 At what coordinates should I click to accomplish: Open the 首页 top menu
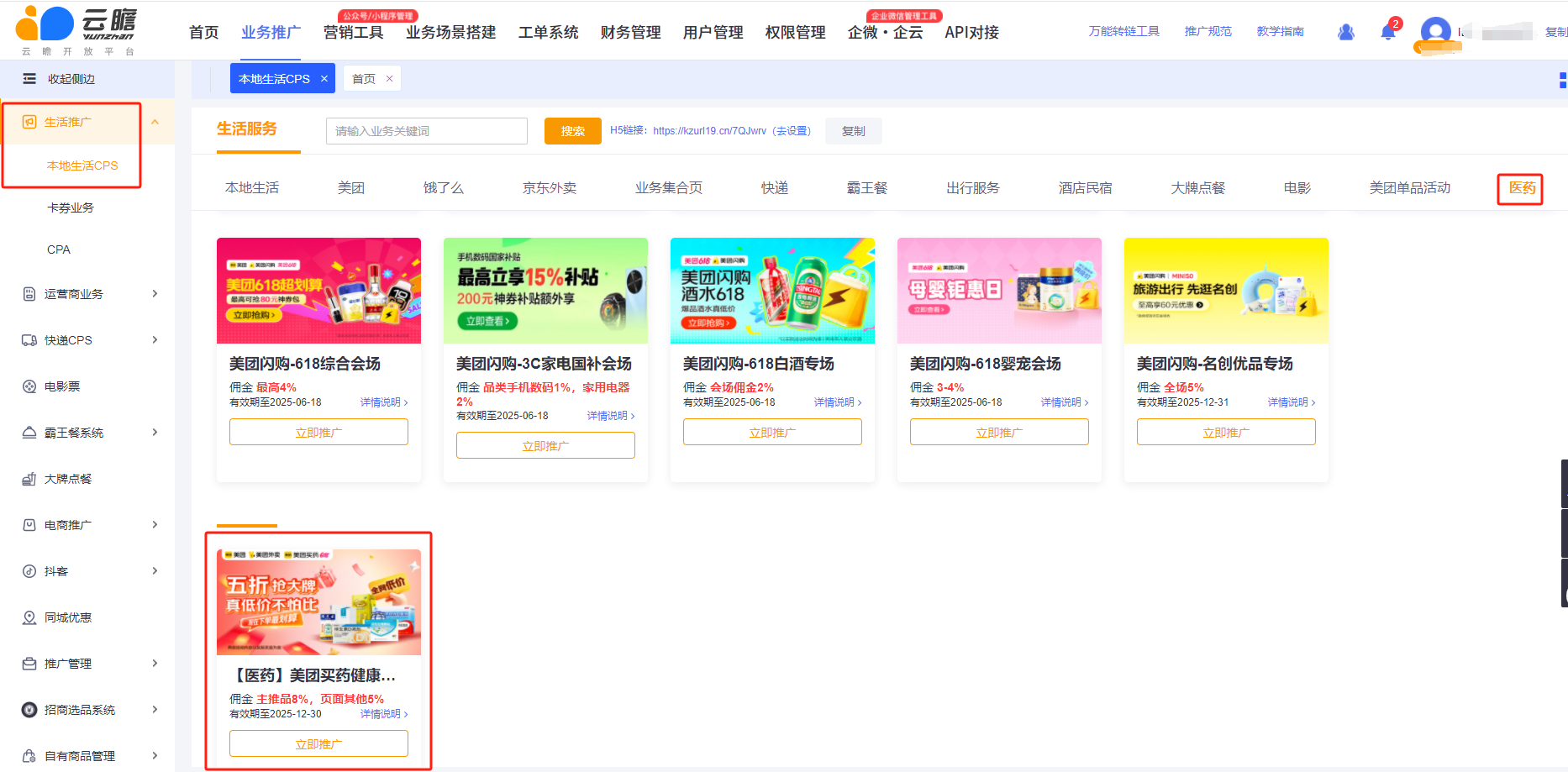204,32
